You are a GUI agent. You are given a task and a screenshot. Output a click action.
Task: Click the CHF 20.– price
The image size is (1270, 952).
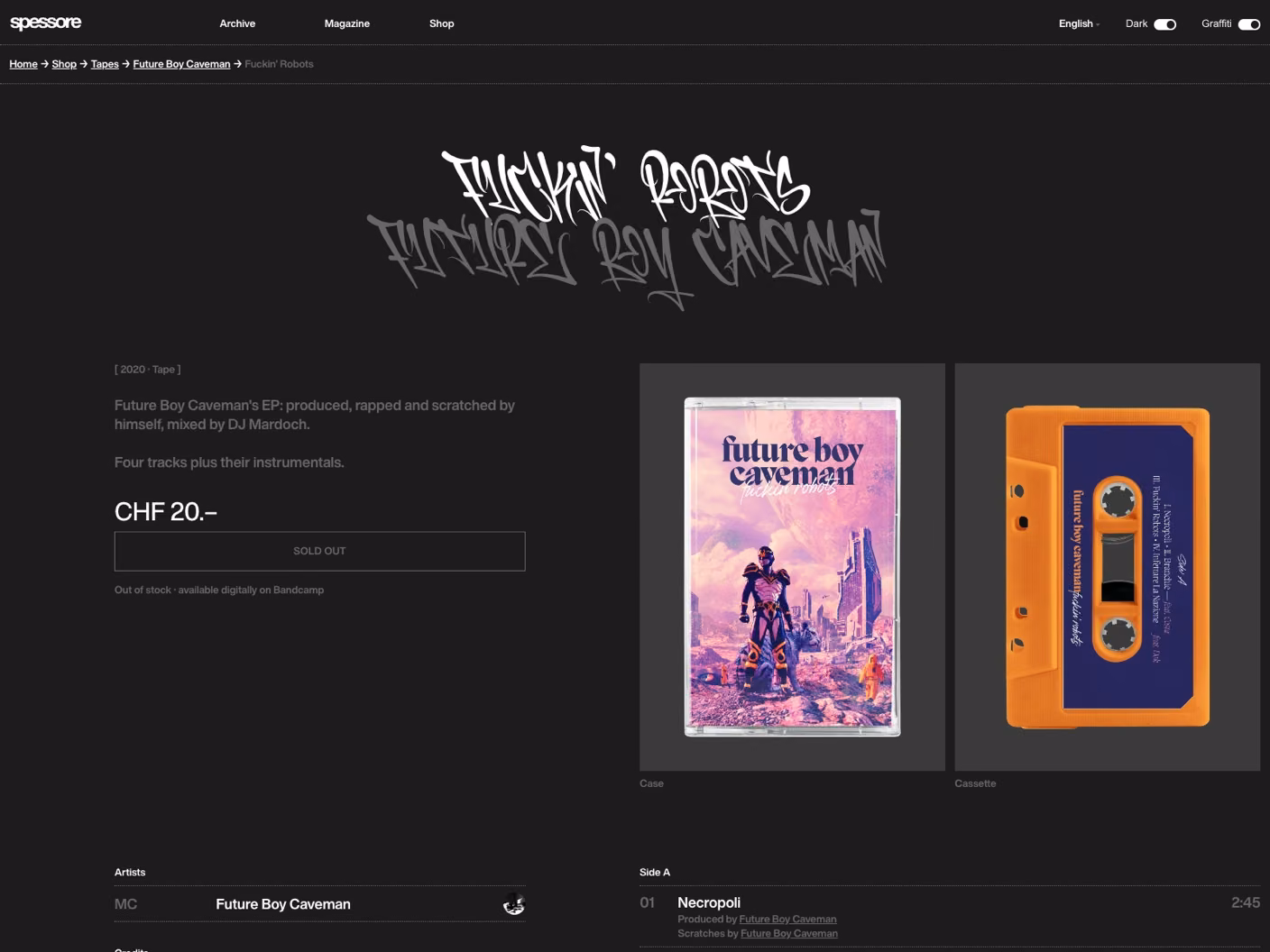click(x=166, y=512)
